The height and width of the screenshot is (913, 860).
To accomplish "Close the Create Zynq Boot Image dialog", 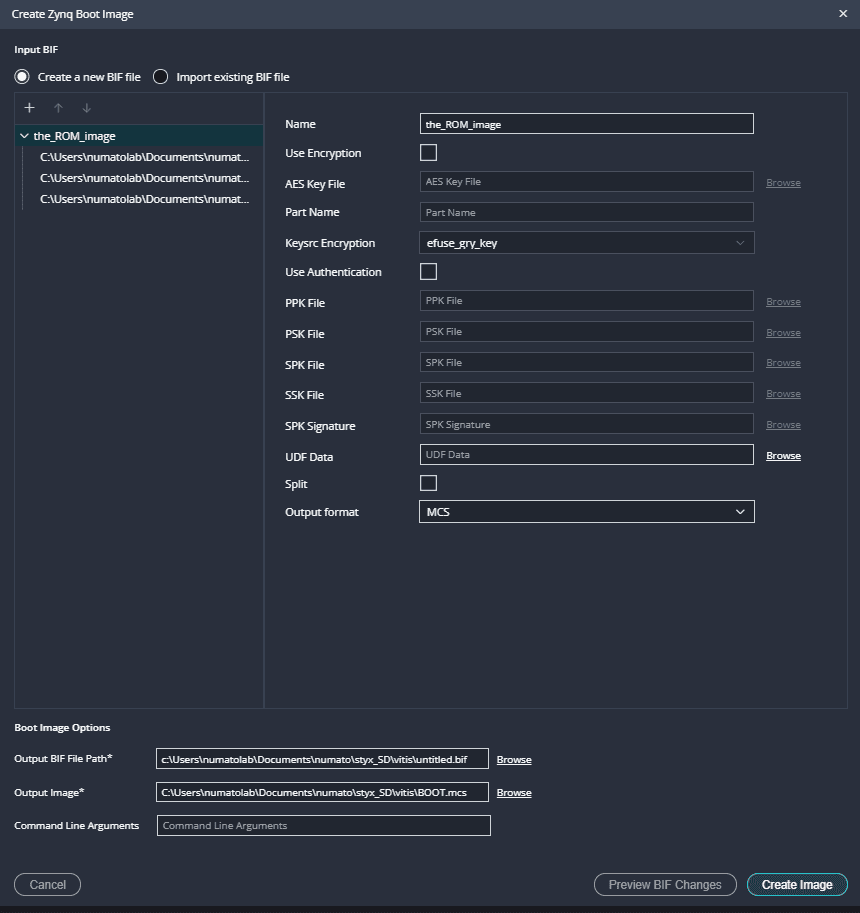I will 843,14.
